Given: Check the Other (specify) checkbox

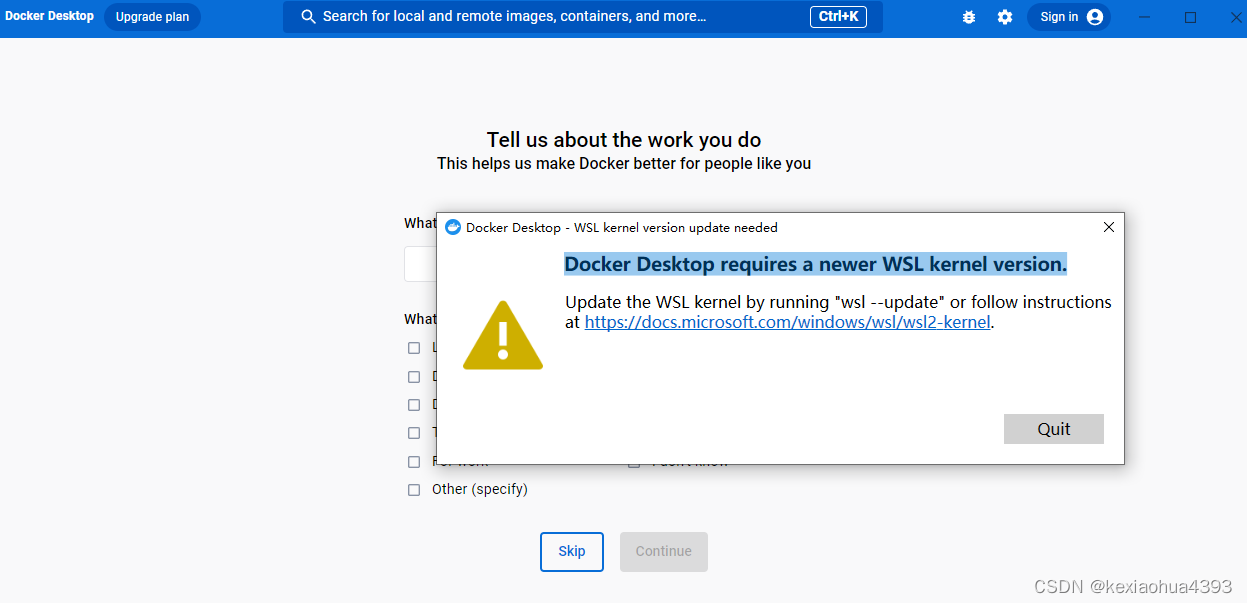Looking at the screenshot, I should pyautogui.click(x=414, y=489).
